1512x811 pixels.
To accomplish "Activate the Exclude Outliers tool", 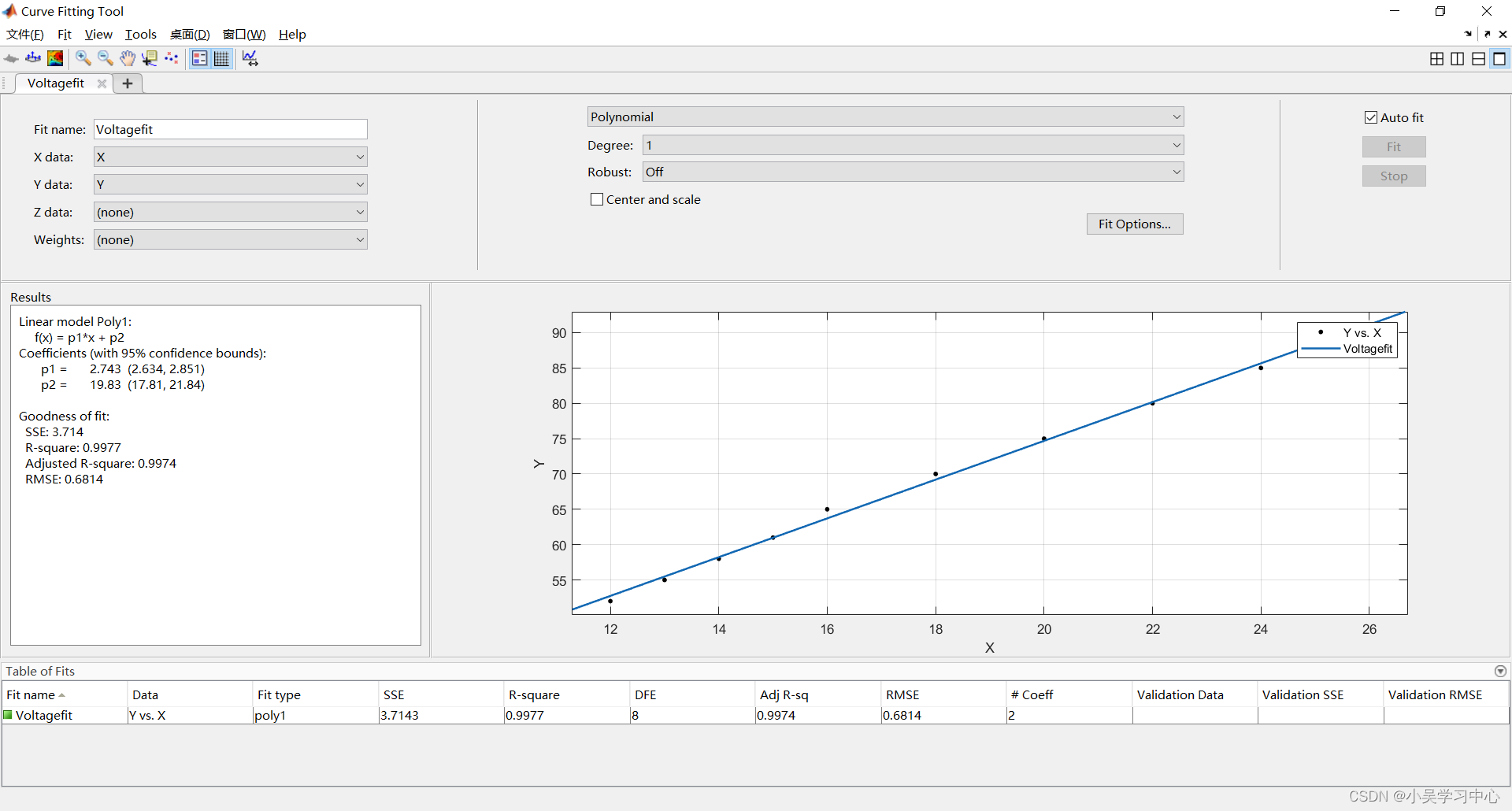I will click(x=172, y=58).
